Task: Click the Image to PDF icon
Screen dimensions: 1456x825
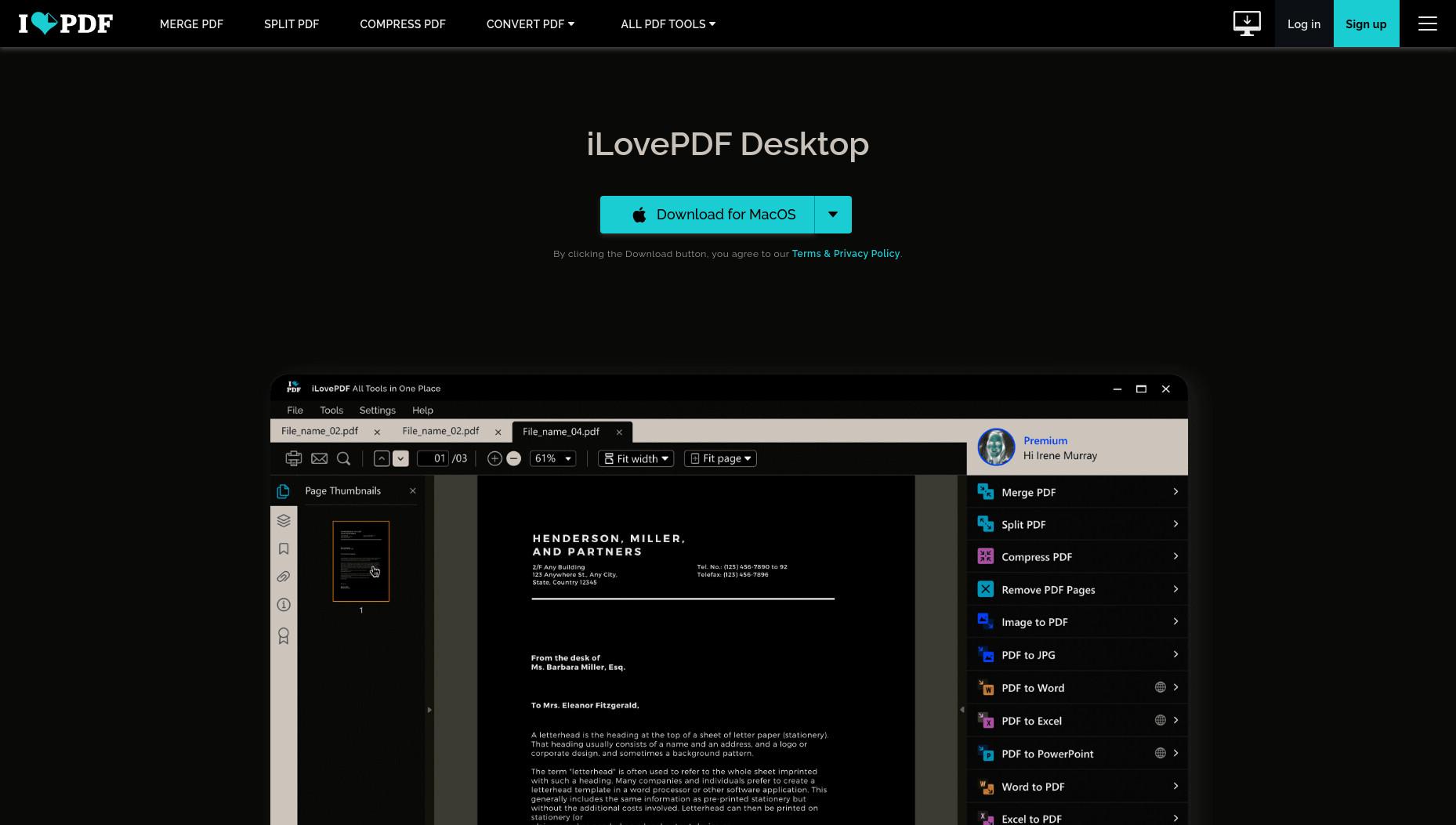Action: tap(986, 621)
